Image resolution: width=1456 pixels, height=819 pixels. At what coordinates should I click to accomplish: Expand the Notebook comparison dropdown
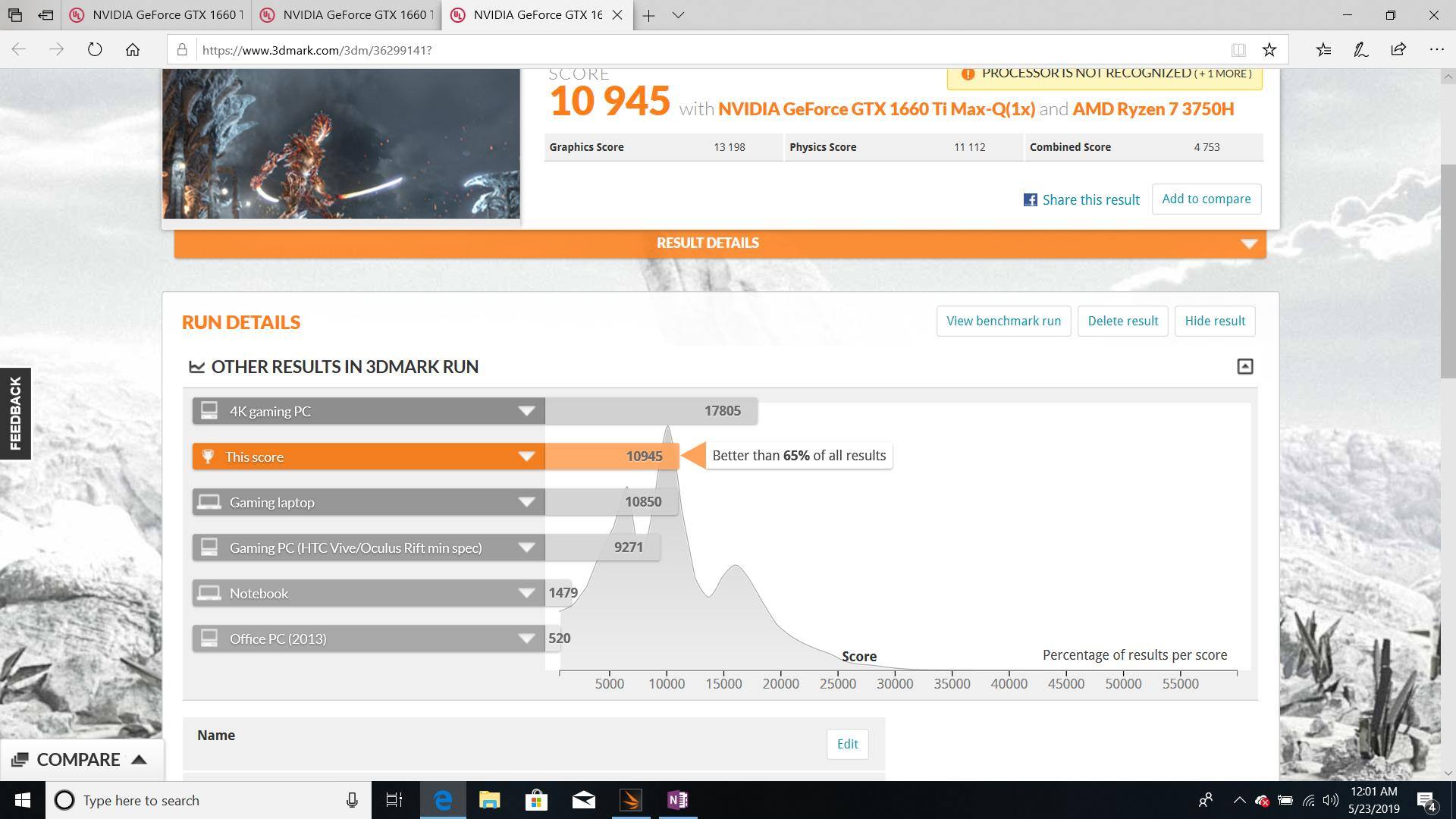pos(526,593)
